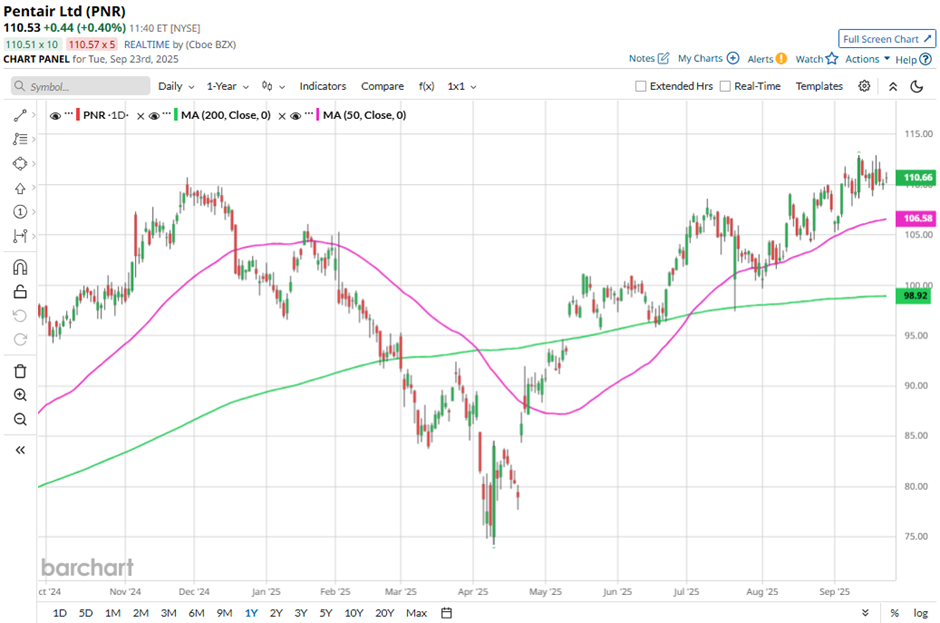Click the zoom out magnifier icon
940x623 pixels.
point(19,419)
